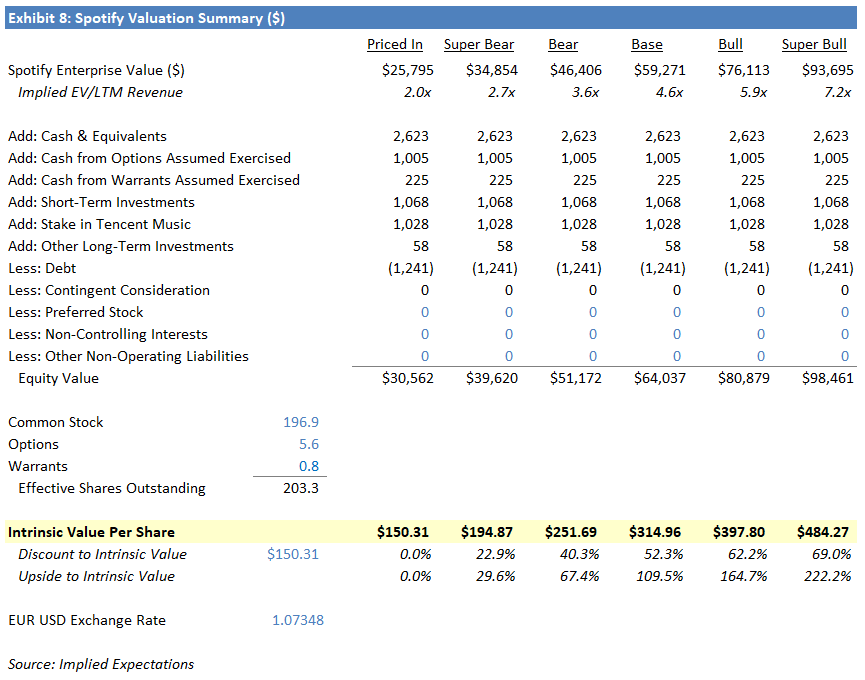Screen dimensions: 865x680
Task: Click enterprise value cell $25,795
Action: [408, 71]
